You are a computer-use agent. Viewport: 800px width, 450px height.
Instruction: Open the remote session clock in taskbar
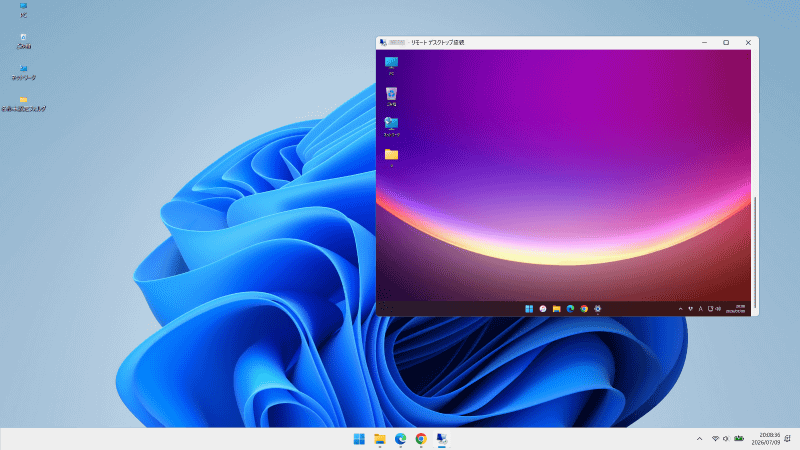(x=736, y=309)
